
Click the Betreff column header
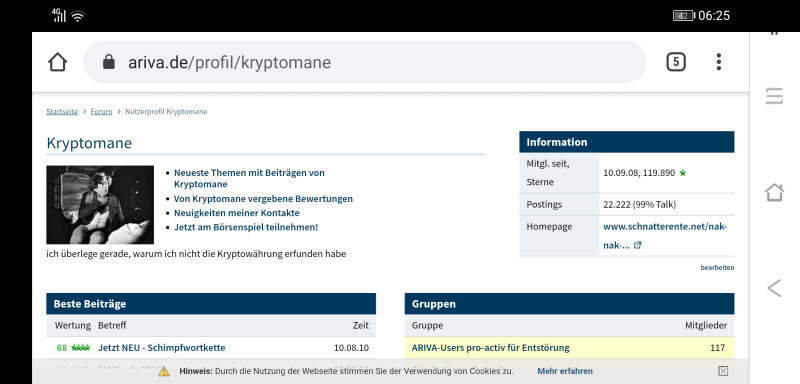(112, 325)
